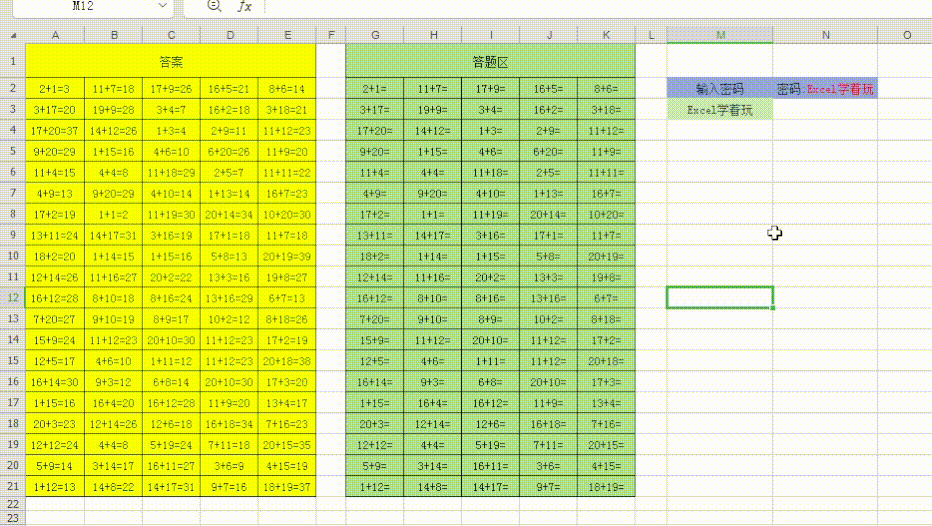Click answer cell 16+14= in column G
932x526 pixels.
tap(374, 382)
